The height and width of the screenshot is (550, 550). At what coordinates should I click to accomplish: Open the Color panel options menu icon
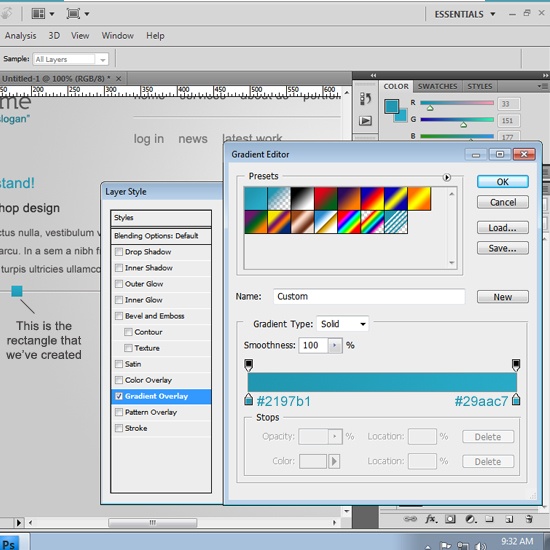(544, 86)
